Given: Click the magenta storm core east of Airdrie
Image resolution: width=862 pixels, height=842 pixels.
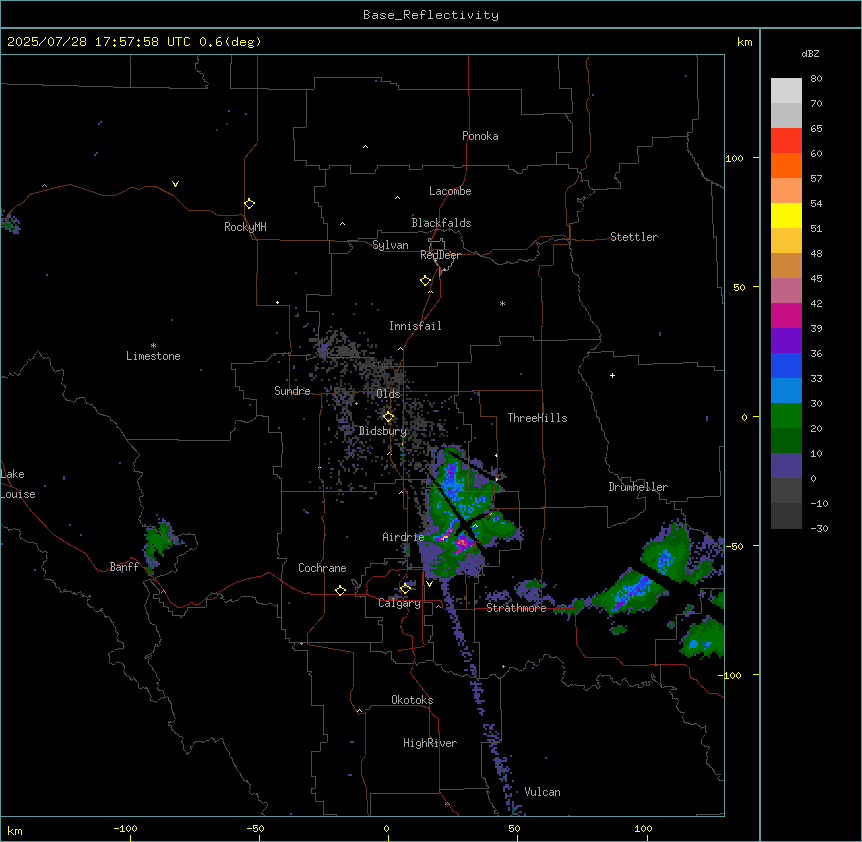Looking at the screenshot, I should pos(463,543).
